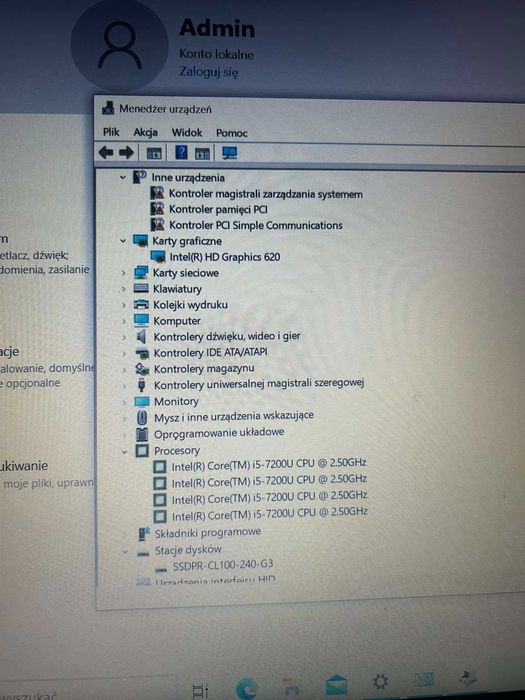
Task: Expand the Komputer category
Action: 124,321
